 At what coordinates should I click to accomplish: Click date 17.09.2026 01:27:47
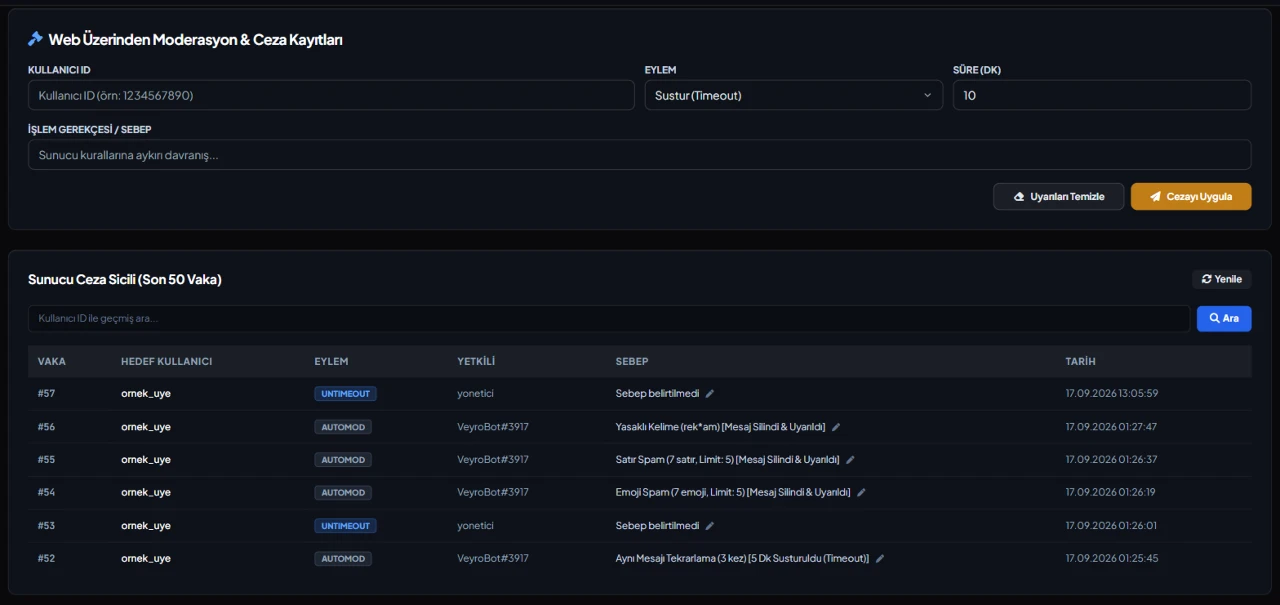coord(1111,427)
